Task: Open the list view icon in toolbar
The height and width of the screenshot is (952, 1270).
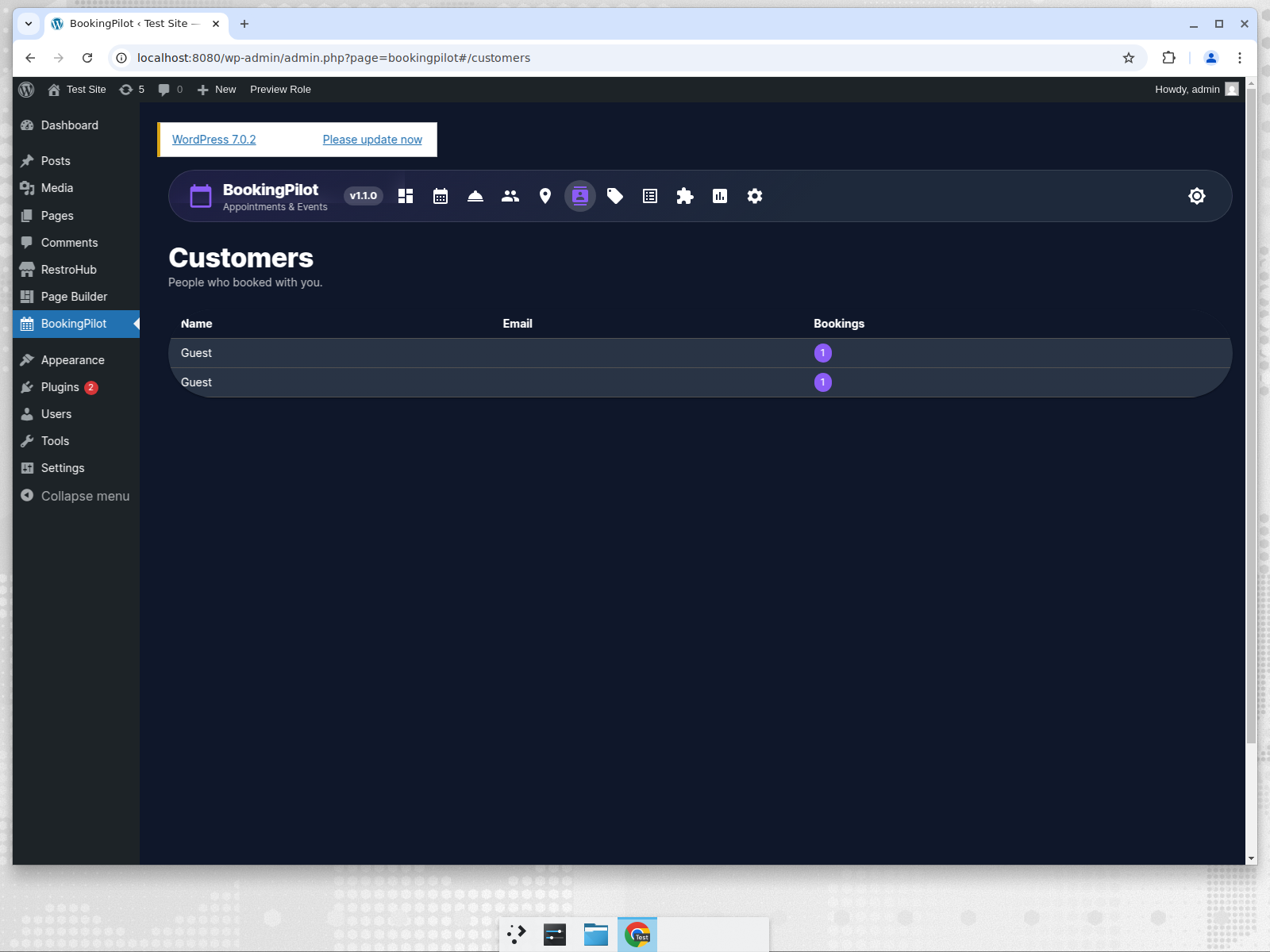Action: pyautogui.click(x=650, y=196)
